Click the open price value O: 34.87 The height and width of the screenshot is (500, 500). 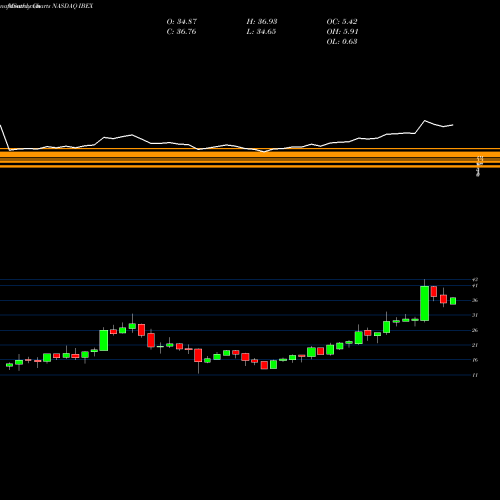tap(182, 22)
